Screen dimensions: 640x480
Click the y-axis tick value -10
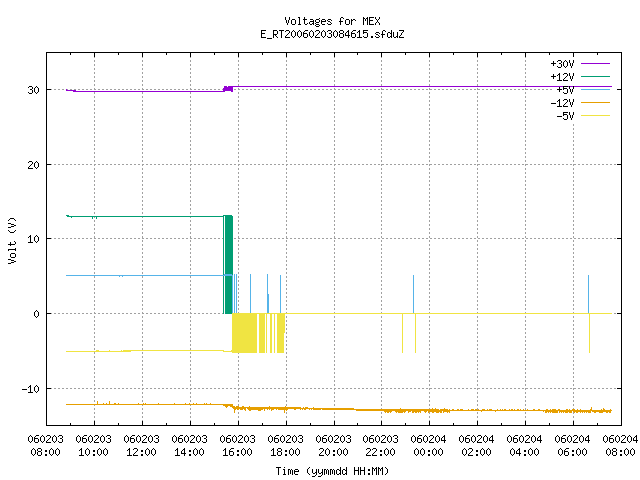click(31, 389)
